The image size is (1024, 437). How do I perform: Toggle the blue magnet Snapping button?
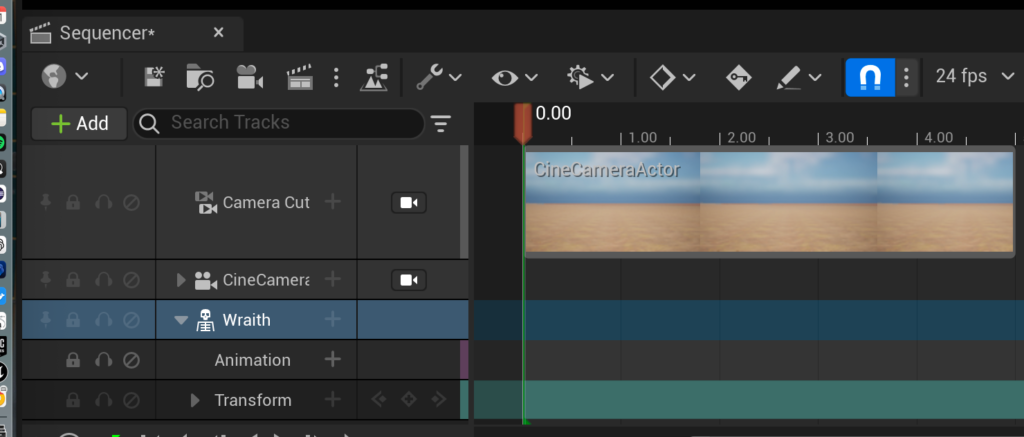(868, 77)
